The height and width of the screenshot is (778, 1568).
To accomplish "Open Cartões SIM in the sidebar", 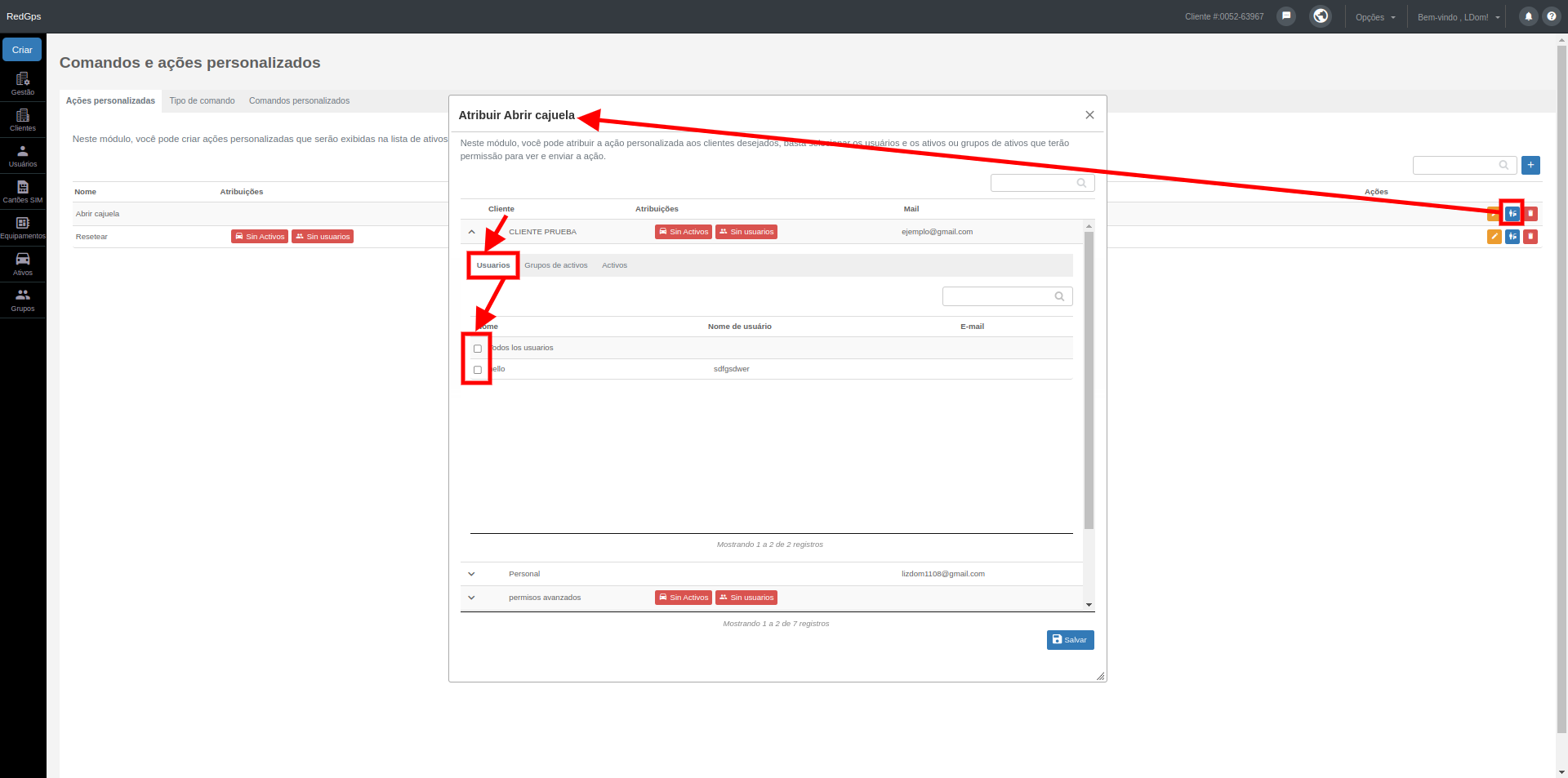I will (x=23, y=192).
